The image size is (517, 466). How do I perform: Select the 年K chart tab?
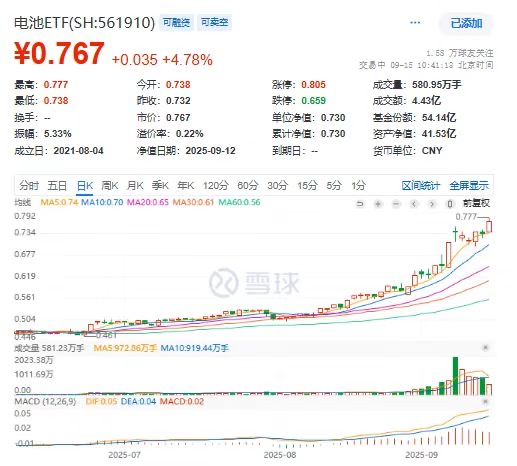(186, 185)
